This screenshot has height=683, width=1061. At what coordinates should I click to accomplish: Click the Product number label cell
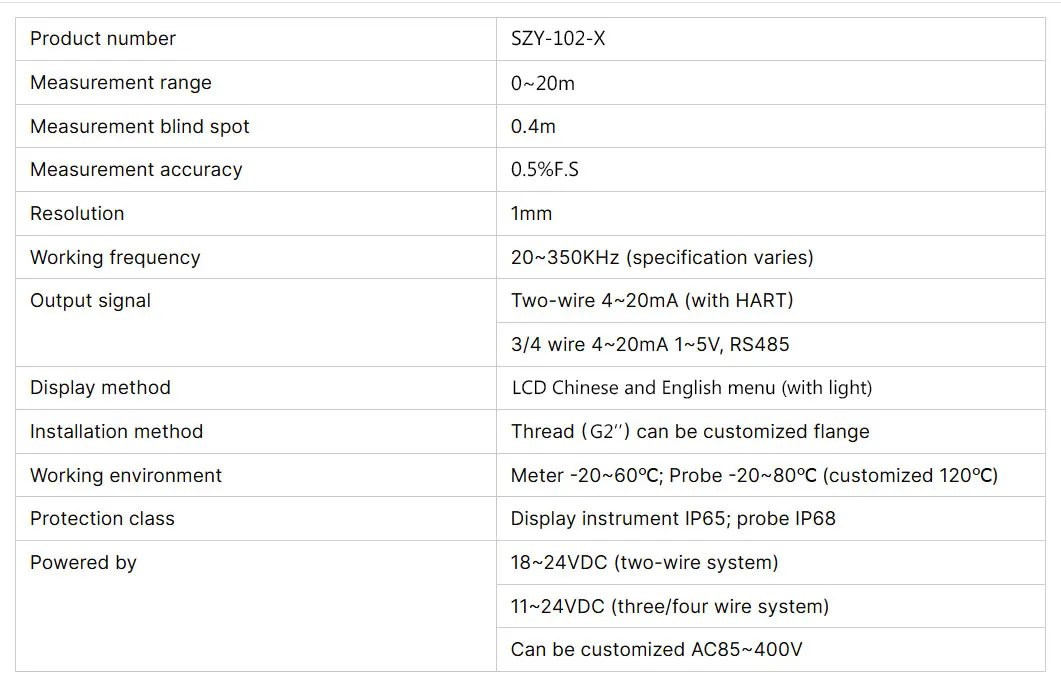coord(256,39)
